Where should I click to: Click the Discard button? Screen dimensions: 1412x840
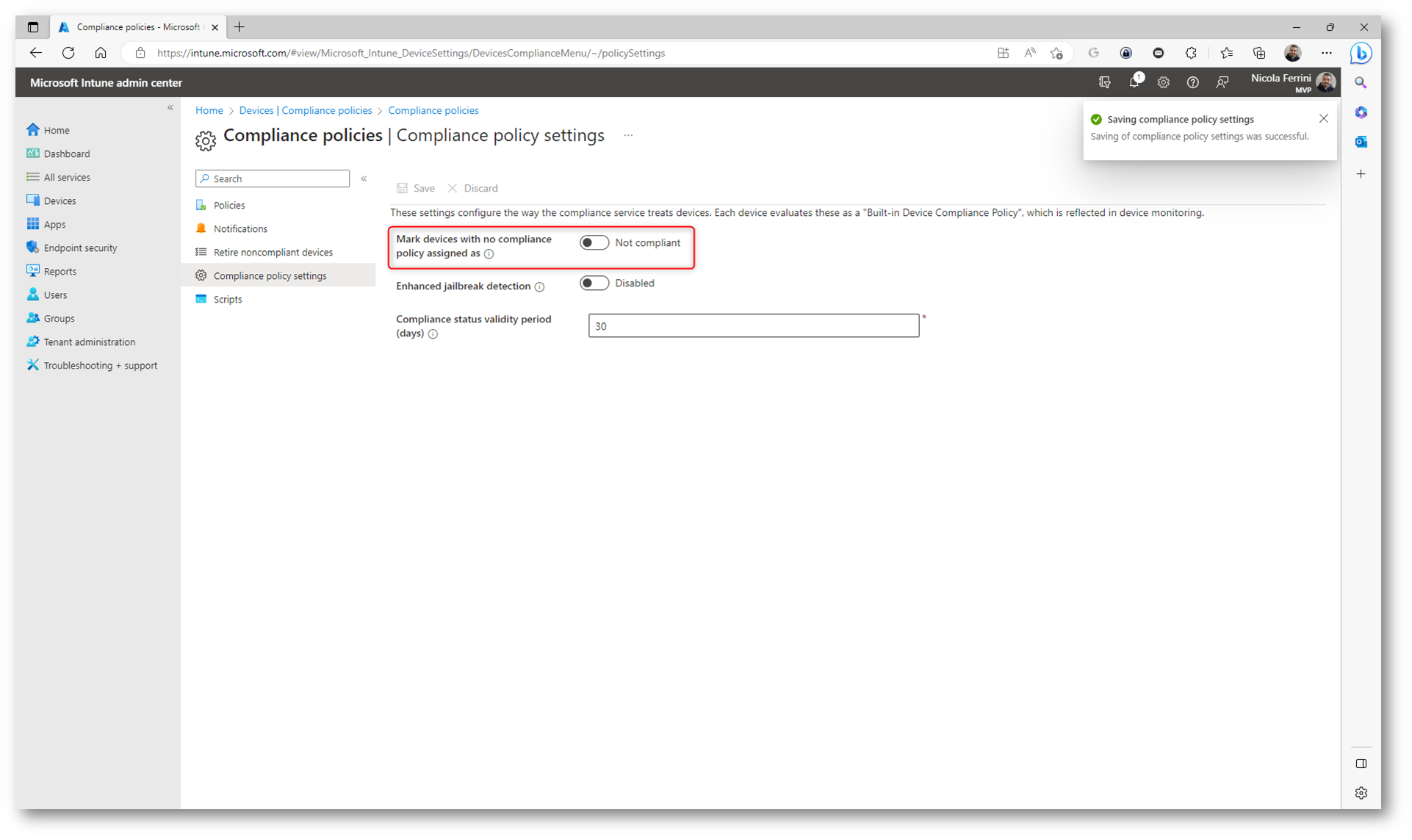[473, 189]
